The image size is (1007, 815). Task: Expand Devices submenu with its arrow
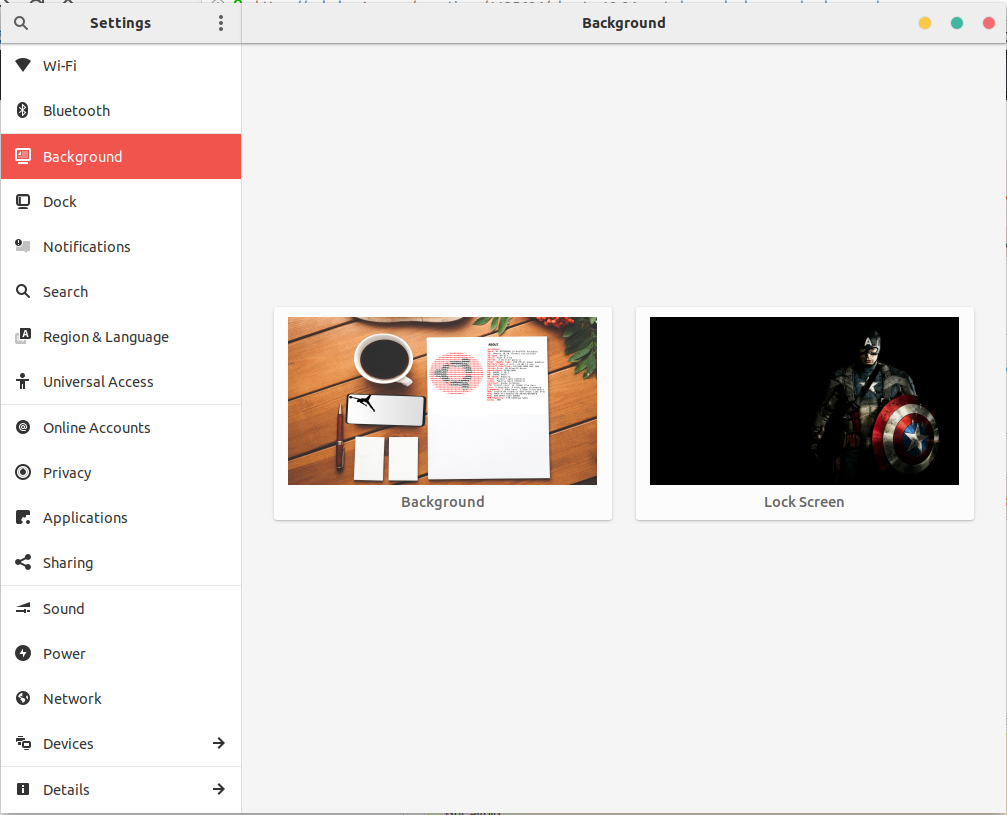[219, 744]
